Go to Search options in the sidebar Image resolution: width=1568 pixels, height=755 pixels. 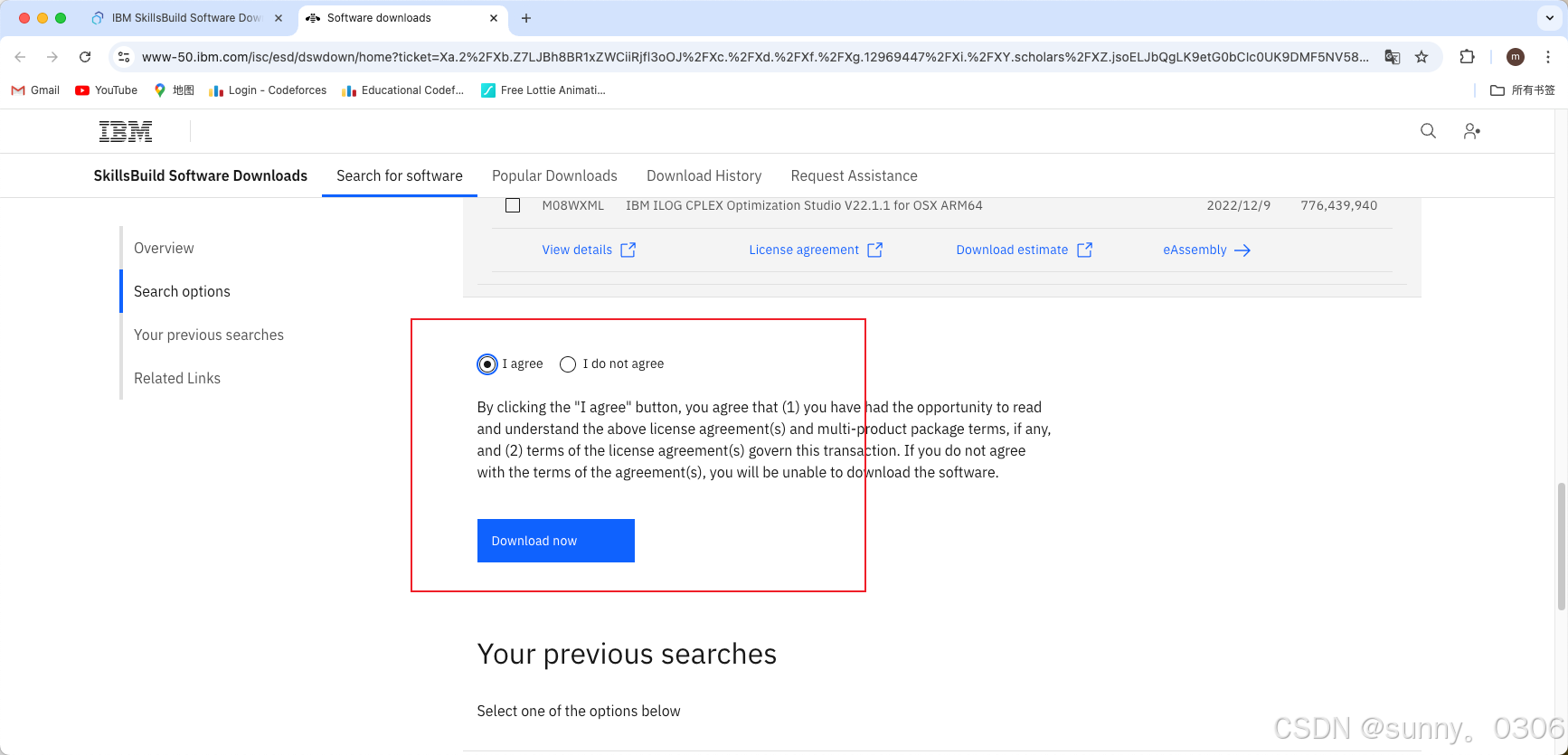182,291
